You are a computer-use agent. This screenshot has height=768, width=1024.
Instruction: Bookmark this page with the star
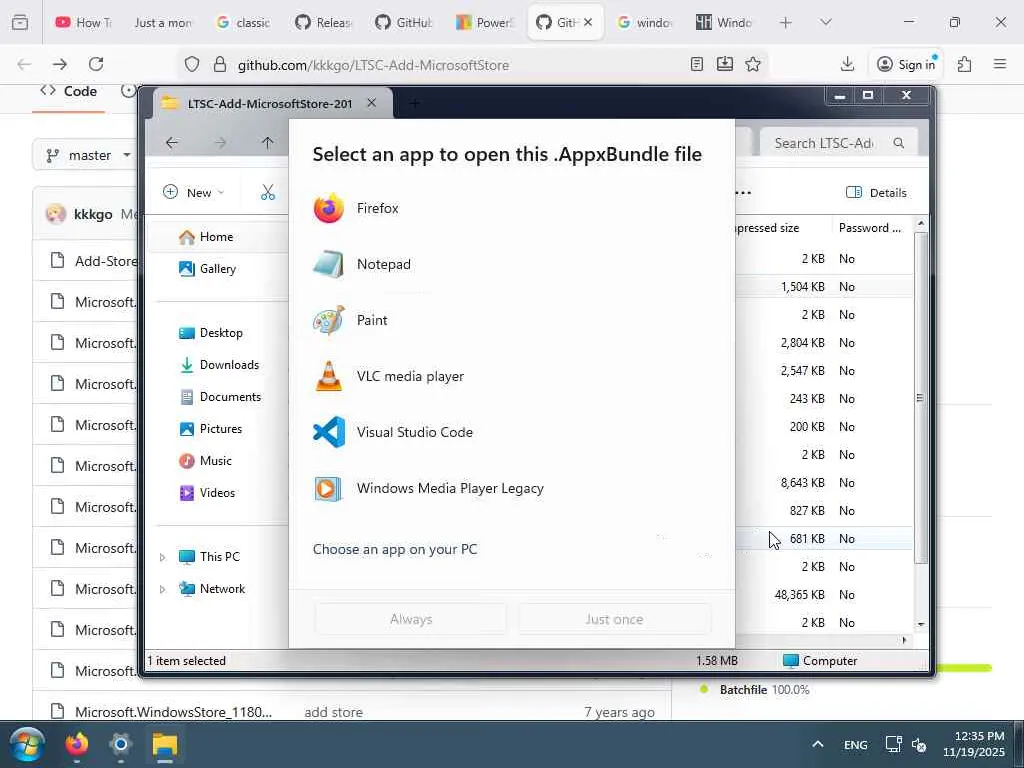coord(753,64)
